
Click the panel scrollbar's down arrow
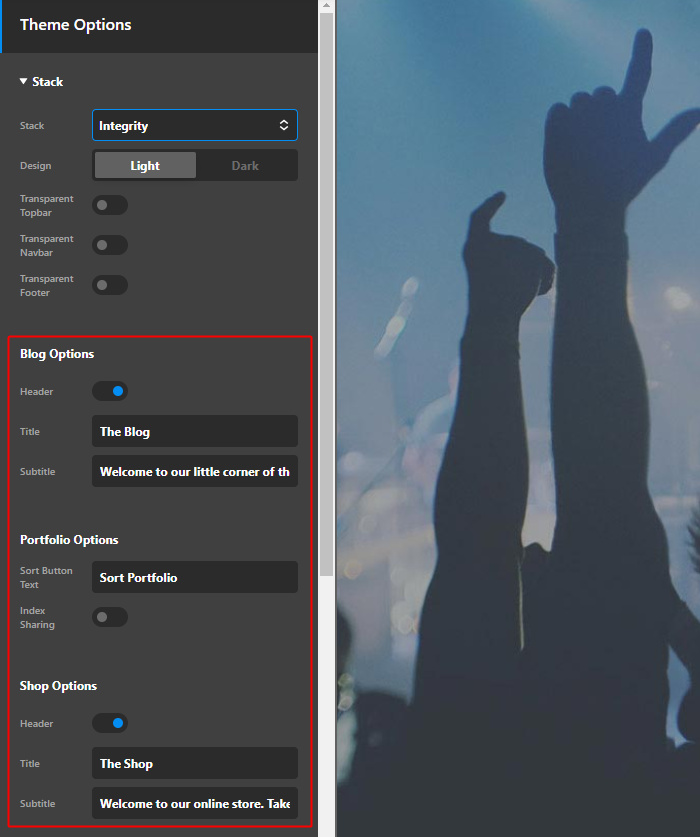click(326, 829)
